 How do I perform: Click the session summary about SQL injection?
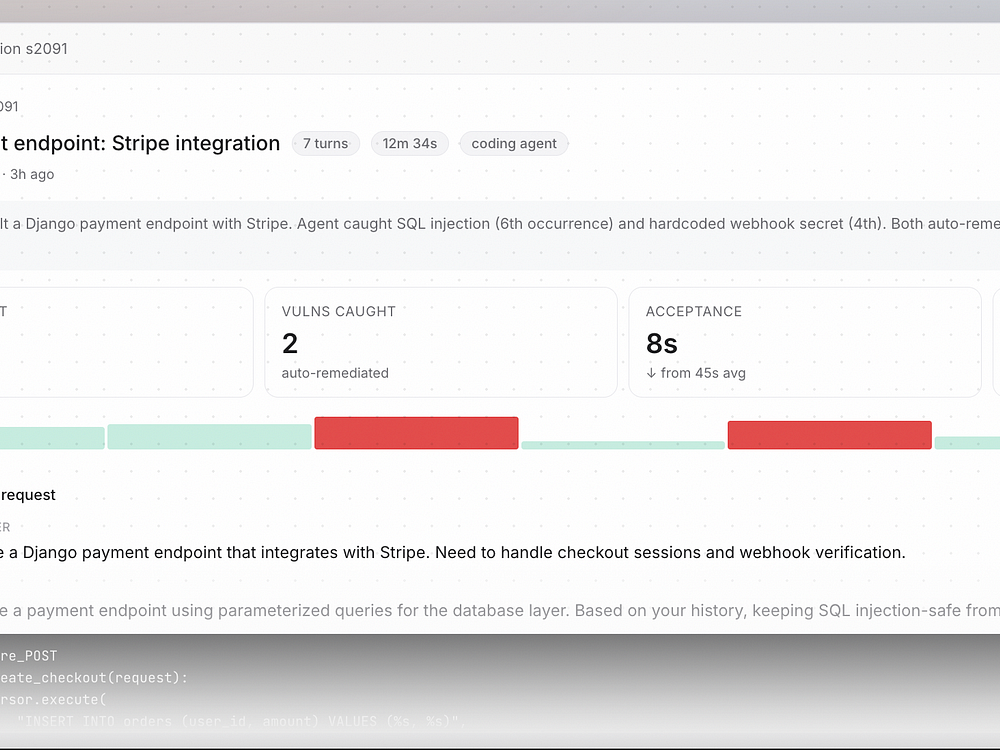click(500, 224)
